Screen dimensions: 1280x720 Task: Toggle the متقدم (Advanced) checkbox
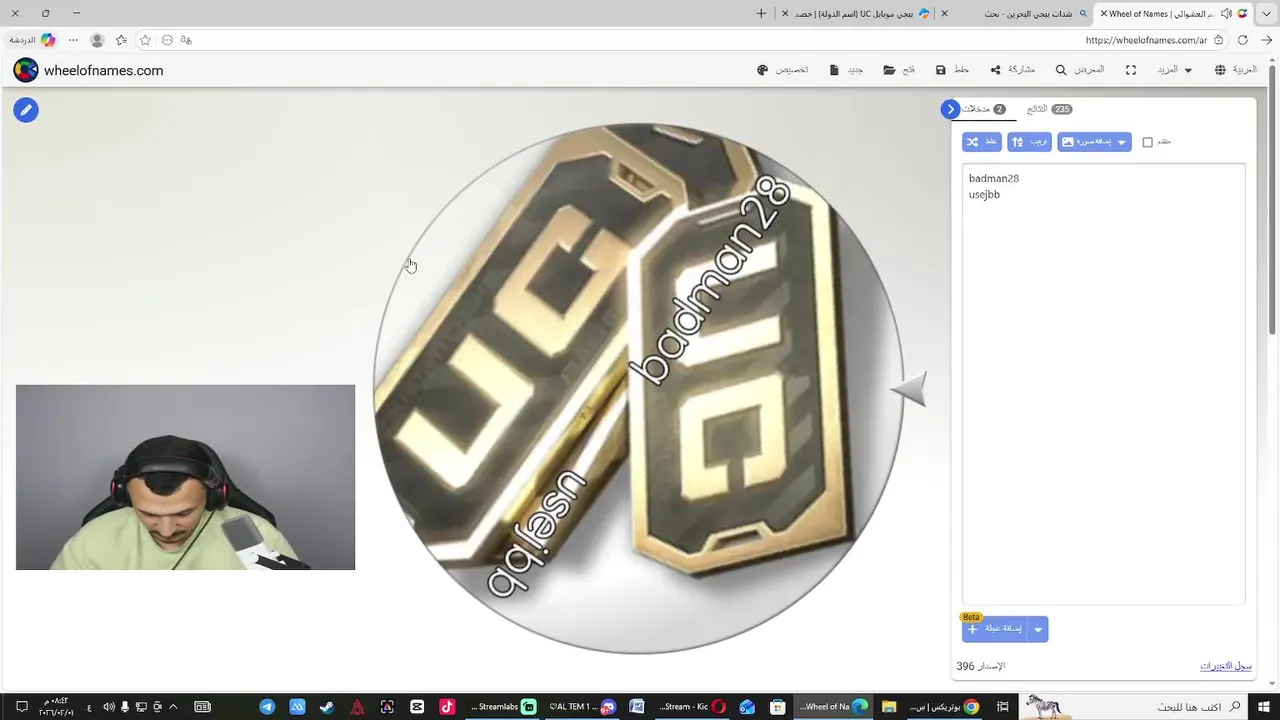click(1148, 142)
